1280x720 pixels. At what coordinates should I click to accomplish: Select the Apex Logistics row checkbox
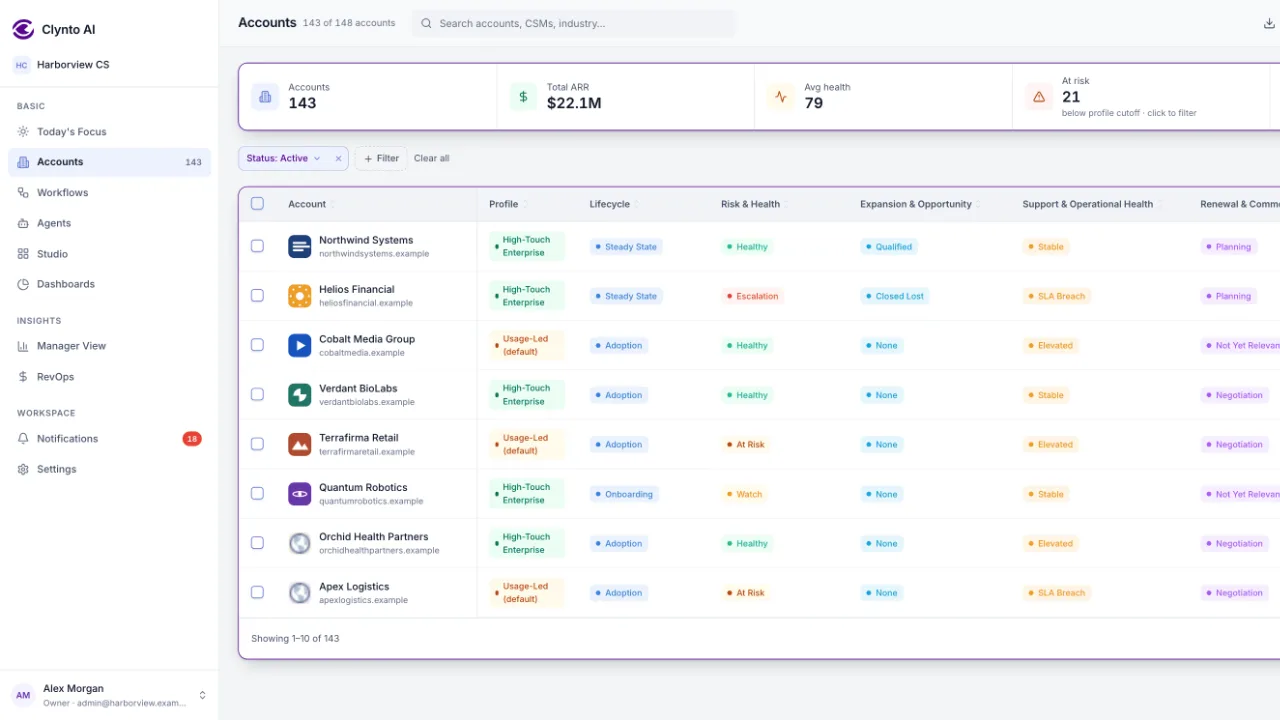point(257,593)
